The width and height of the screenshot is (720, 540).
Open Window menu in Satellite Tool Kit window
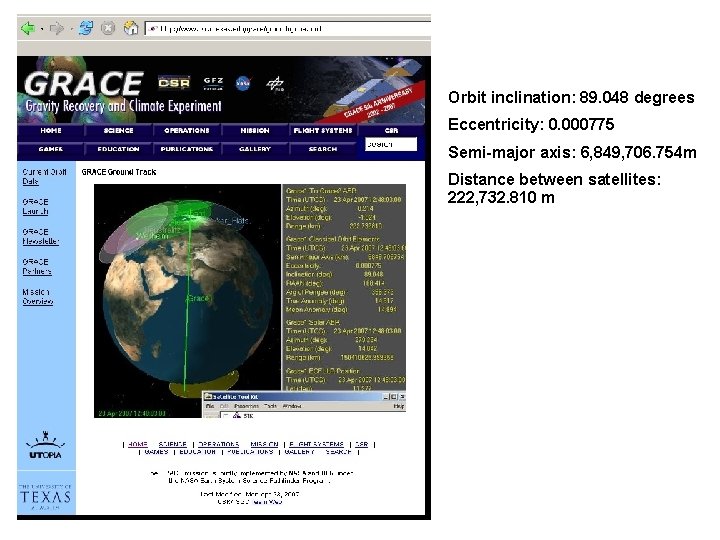(292, 406)
